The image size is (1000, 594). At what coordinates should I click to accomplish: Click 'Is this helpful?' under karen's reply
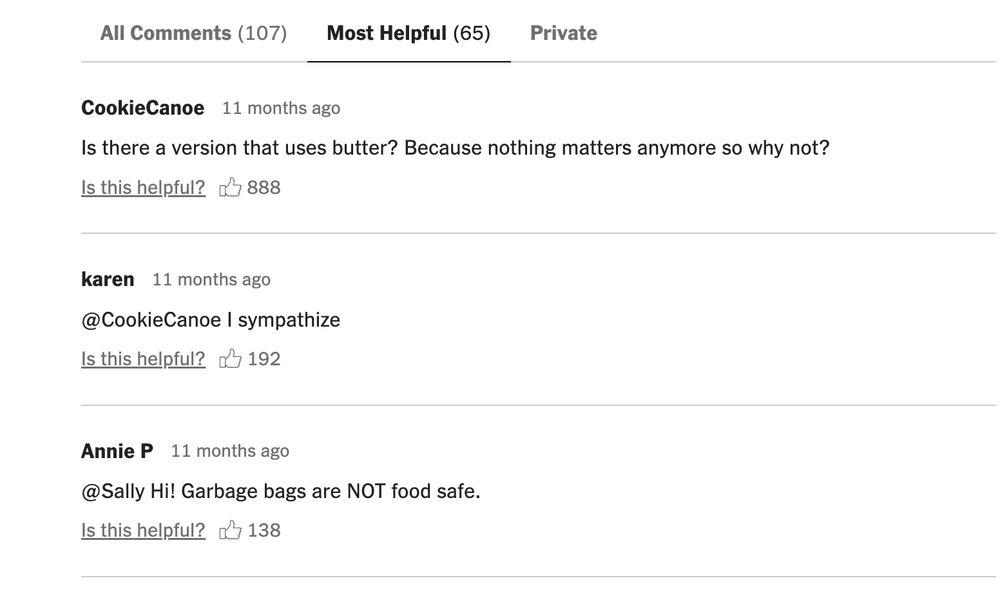(143, 358)
